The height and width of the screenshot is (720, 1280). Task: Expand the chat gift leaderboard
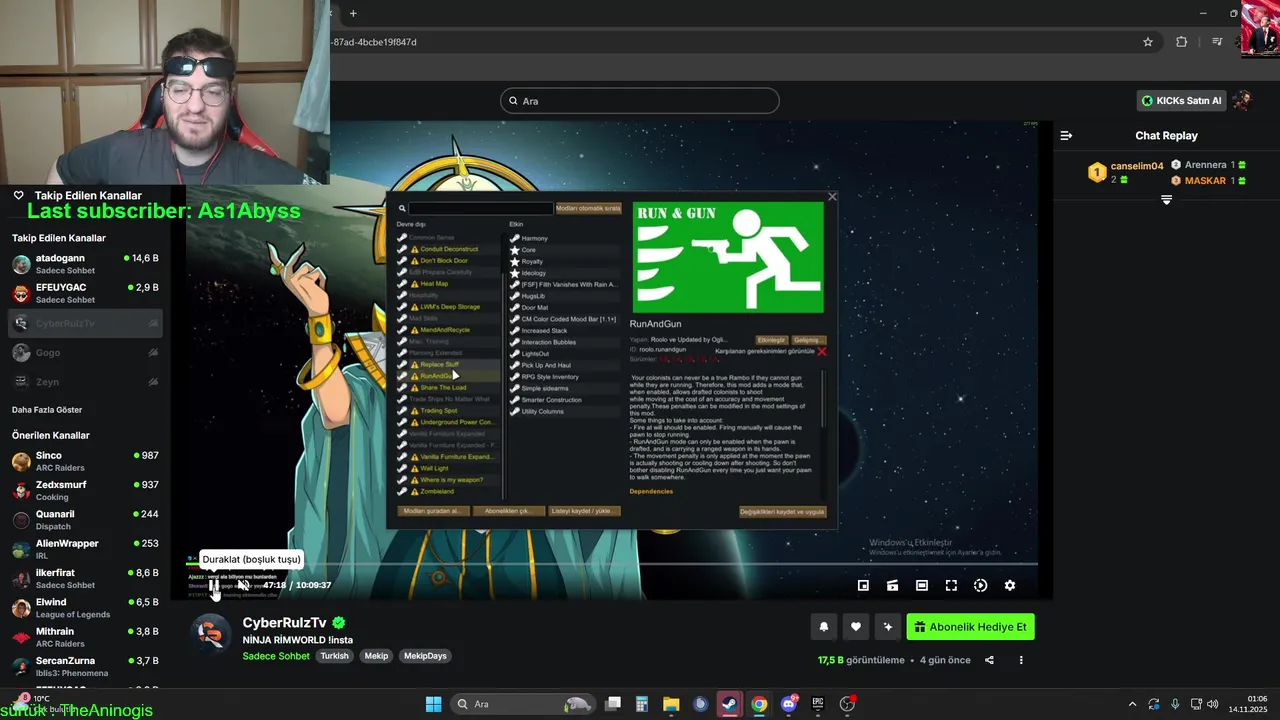pos(1166,200)
